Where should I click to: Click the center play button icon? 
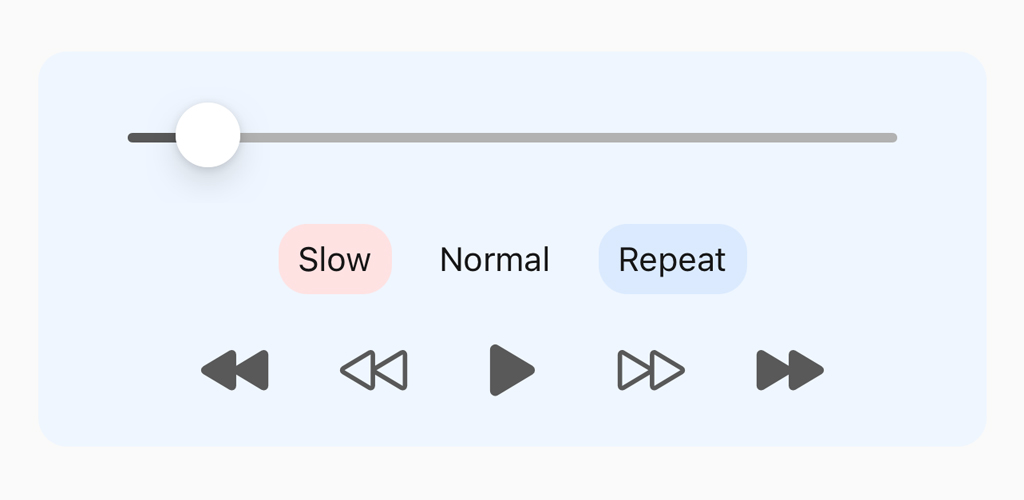click(512, 370)
